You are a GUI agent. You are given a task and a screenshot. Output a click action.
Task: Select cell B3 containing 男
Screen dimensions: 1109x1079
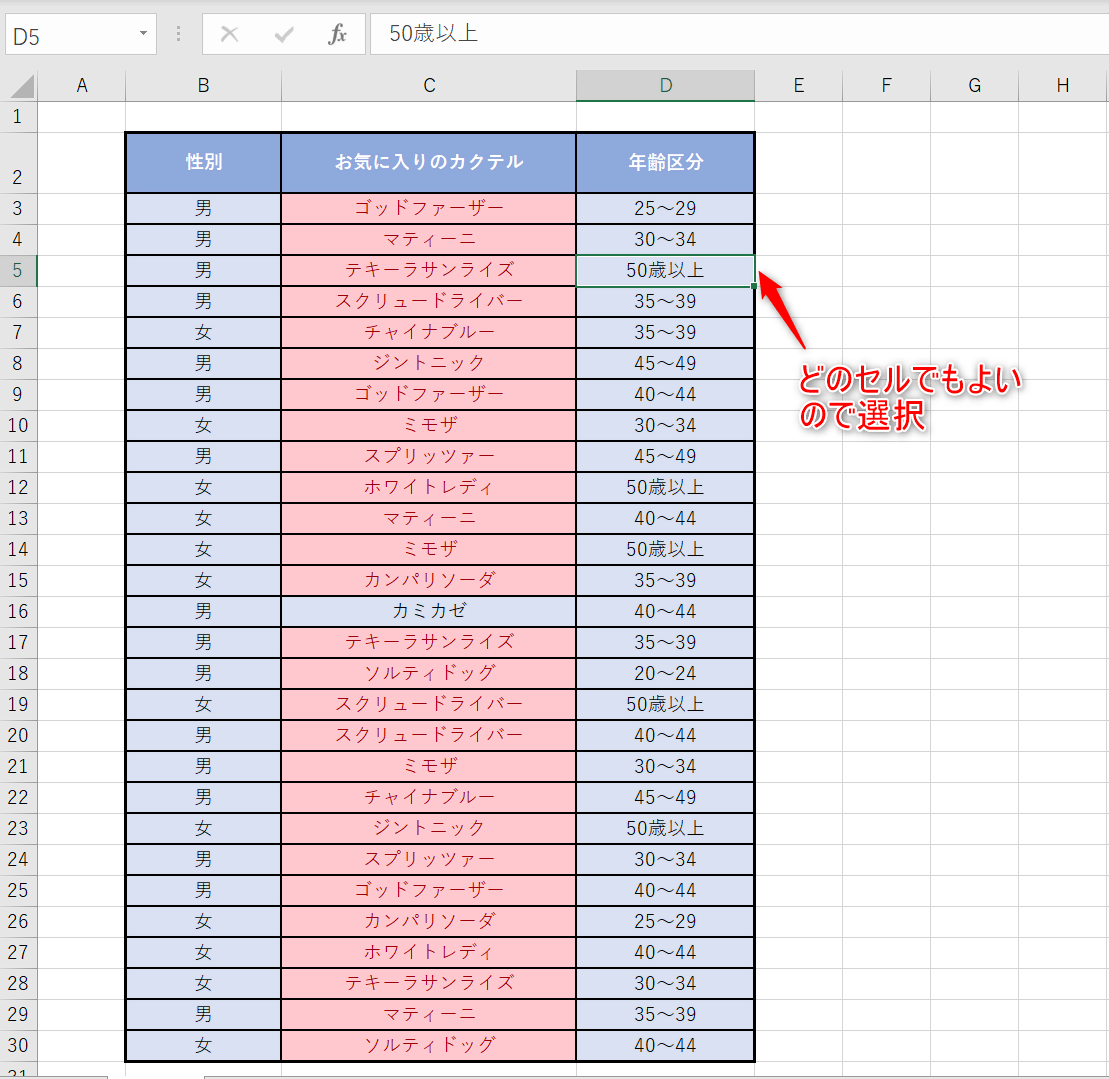click(x=203, y=208)
